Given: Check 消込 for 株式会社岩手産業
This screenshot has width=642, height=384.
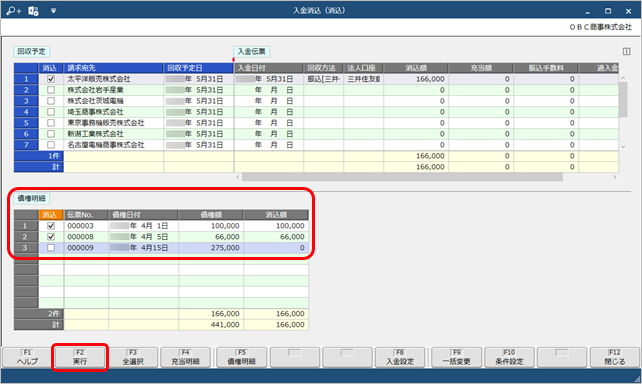Looking at the screenshot, I should [51, 90].
